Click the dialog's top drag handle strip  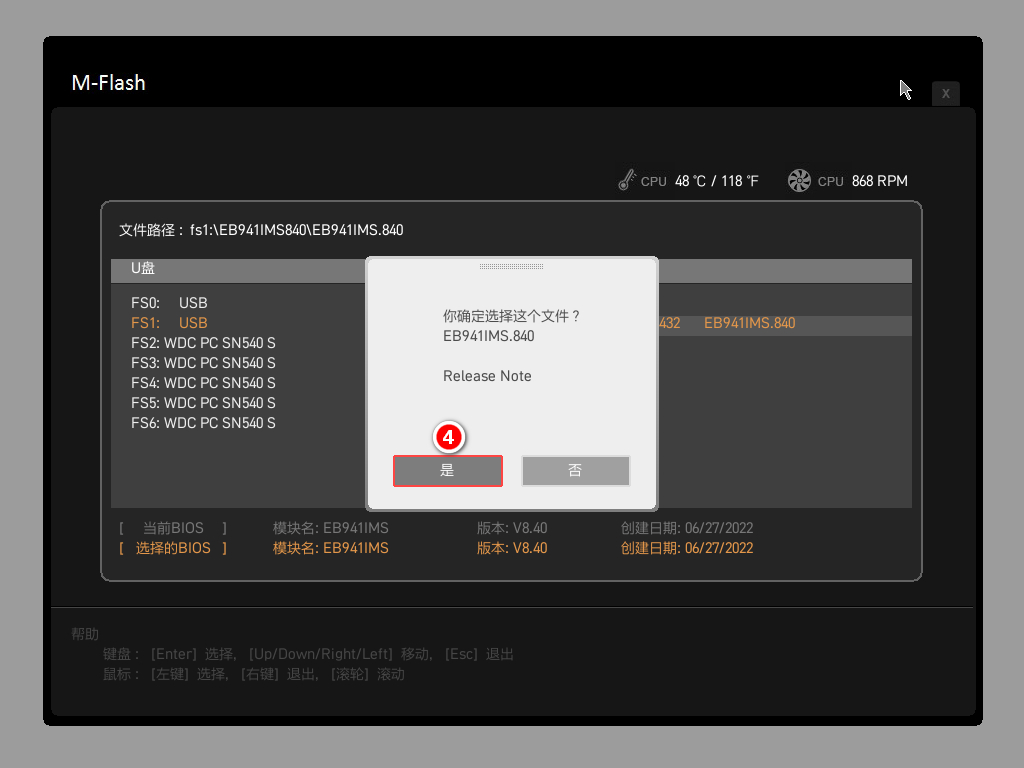[510, 264]
